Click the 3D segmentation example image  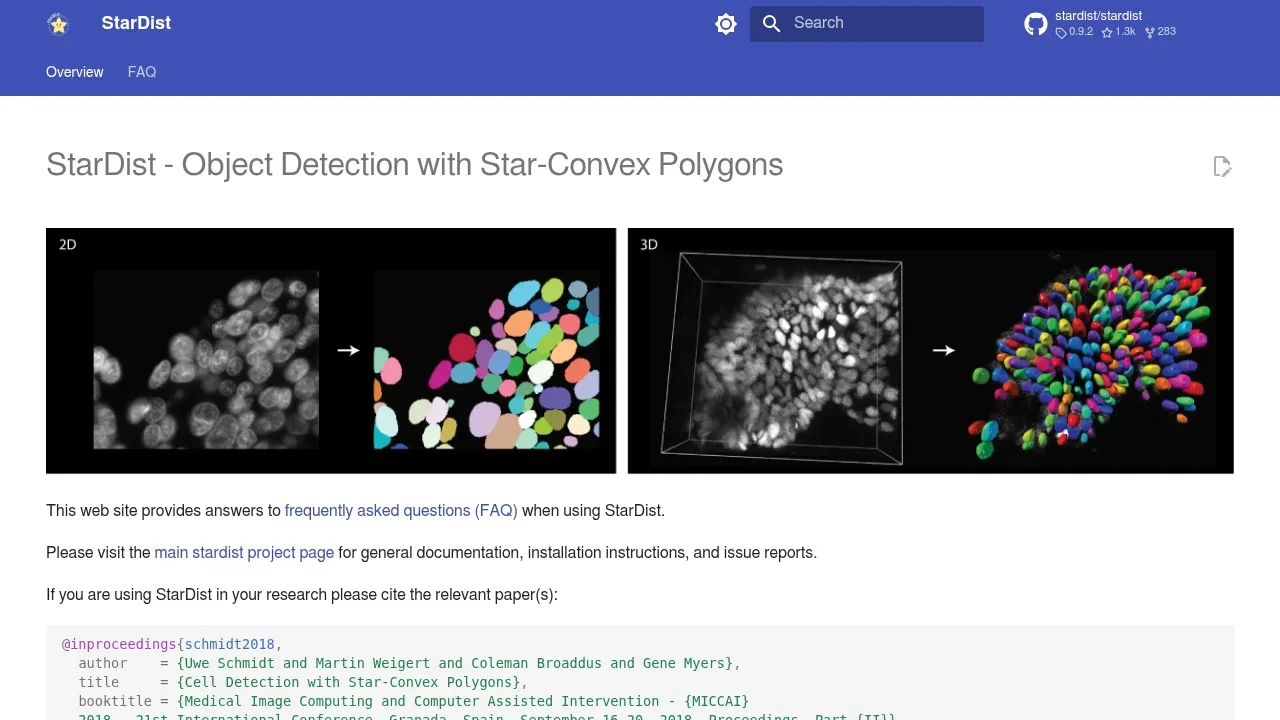[931, 351]
